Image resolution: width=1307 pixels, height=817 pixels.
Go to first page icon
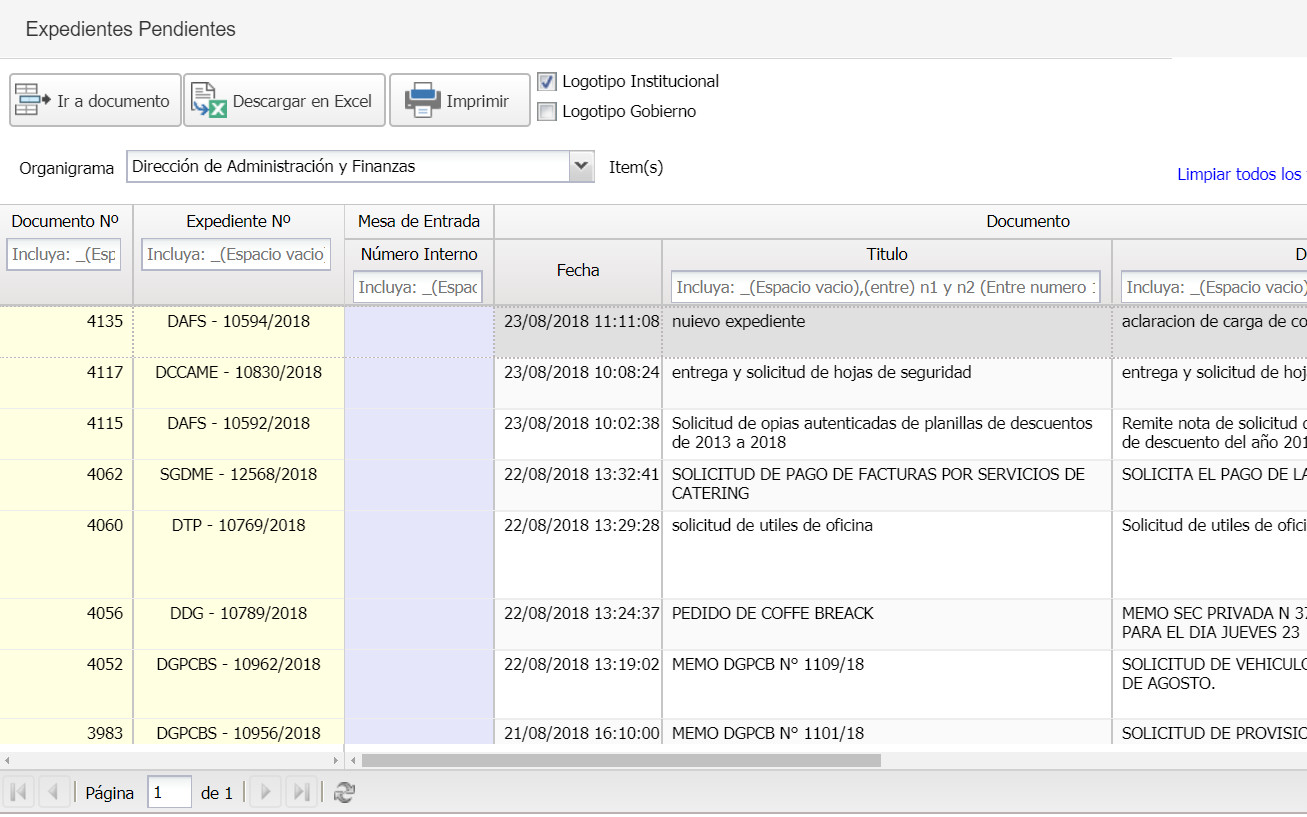point(18,793)
